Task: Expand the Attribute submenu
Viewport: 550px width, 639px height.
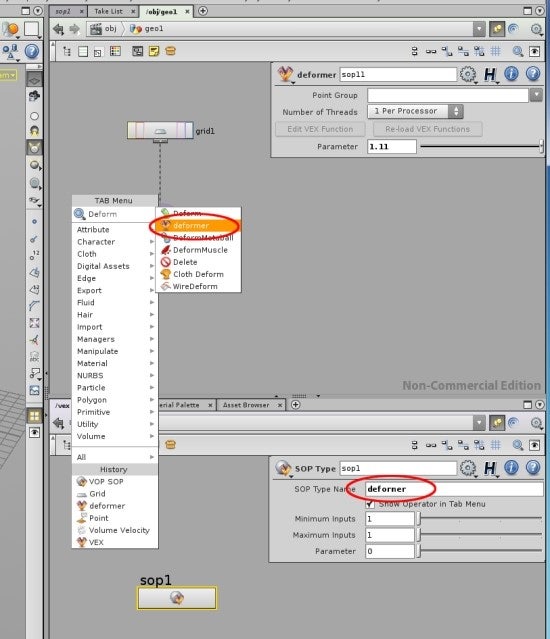Action: pos(115,229)
